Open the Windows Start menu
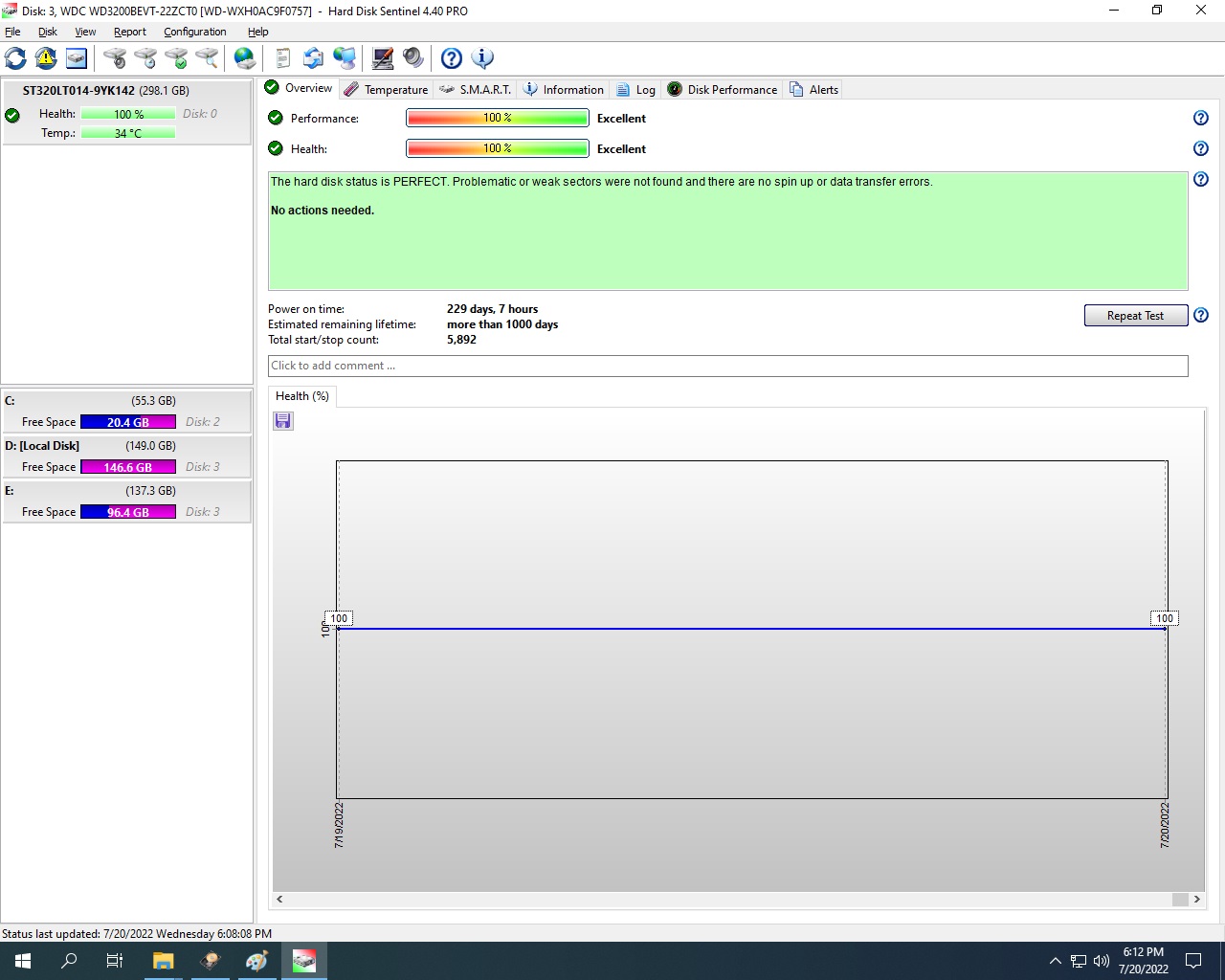This screenshot has width=1225, height=980. tap(23, 961)
